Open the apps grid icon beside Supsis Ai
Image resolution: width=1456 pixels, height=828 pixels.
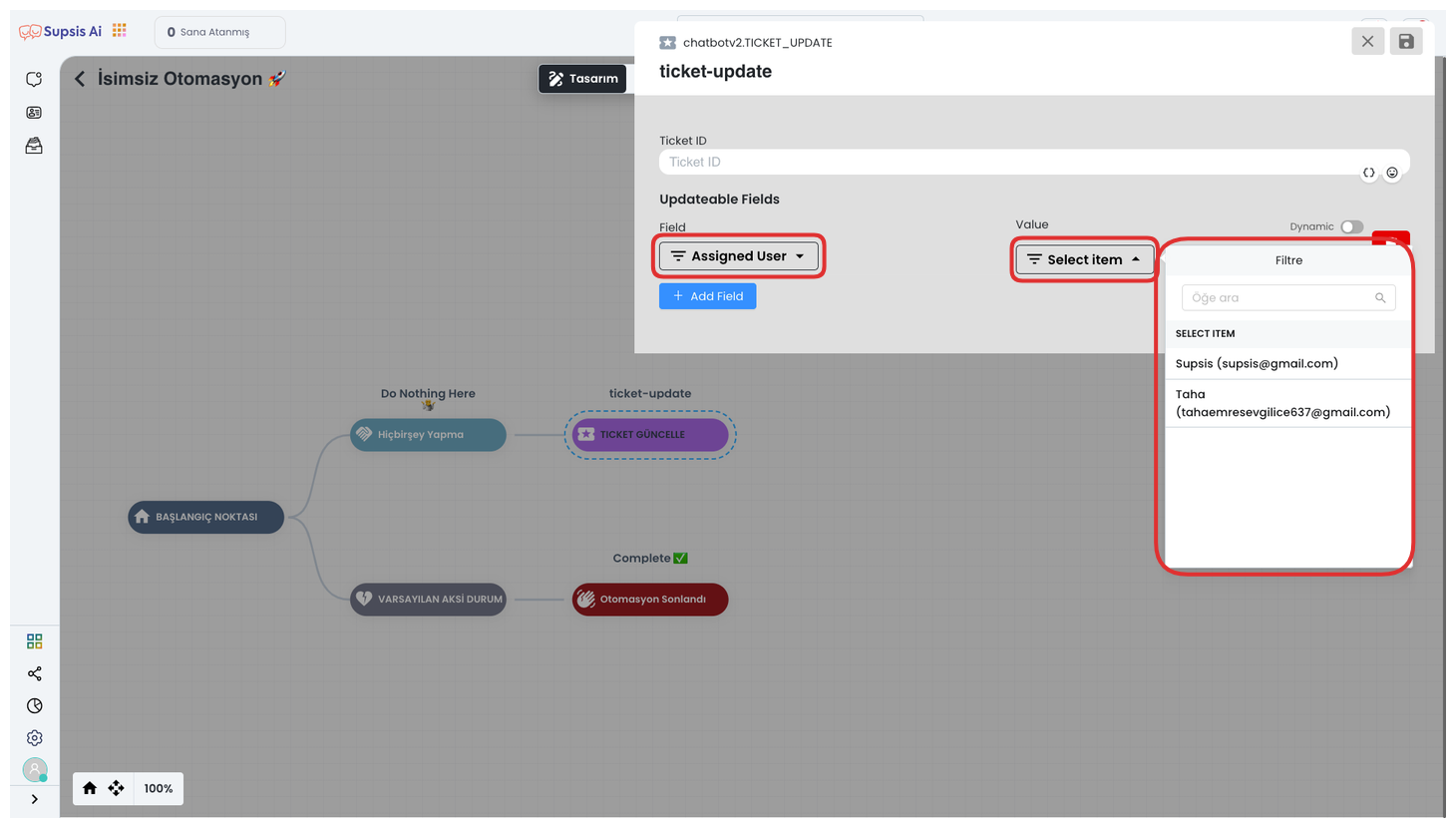pos(120,31)
